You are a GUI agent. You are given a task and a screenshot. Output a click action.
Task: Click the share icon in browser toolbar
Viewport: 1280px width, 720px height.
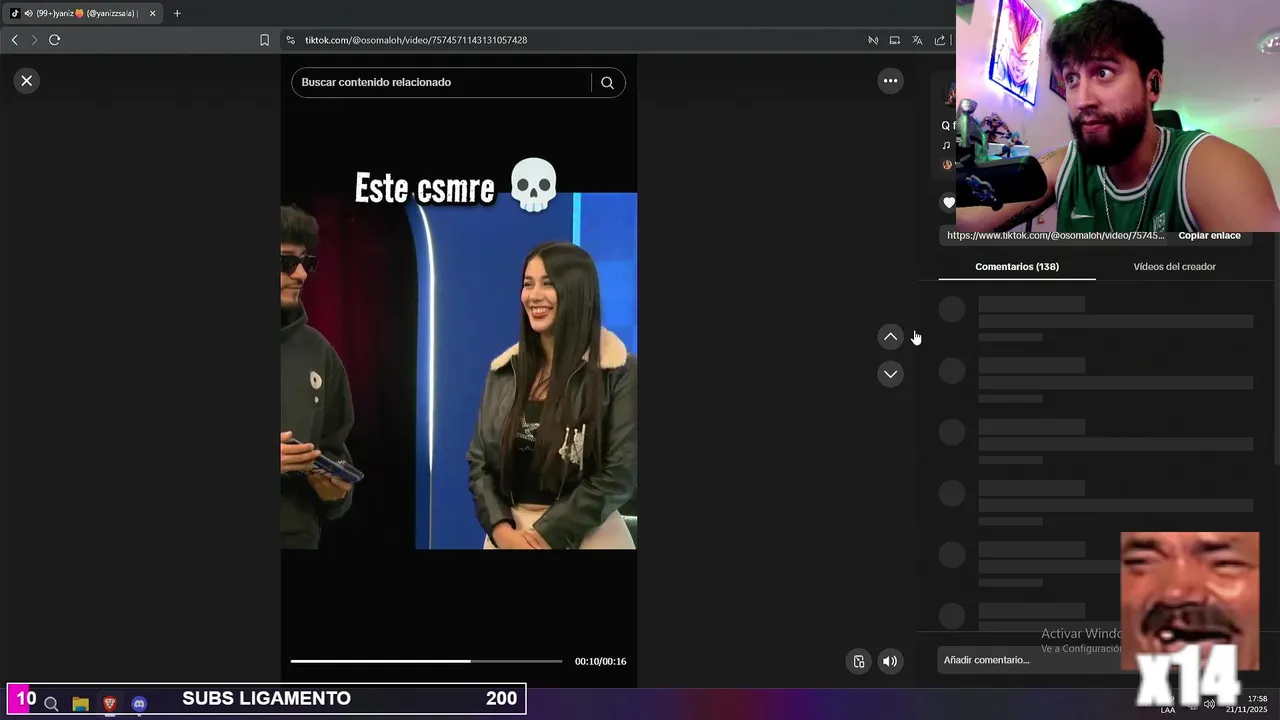[940, 40]
